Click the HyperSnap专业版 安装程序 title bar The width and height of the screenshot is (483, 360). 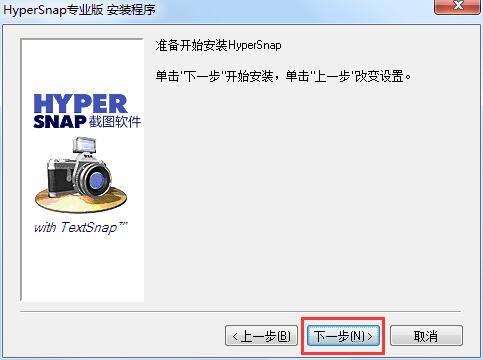tap(79, 9)
